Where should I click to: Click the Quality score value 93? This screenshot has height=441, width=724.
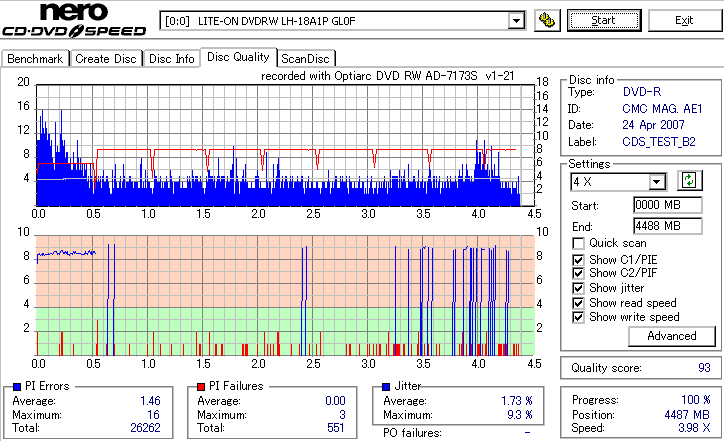tap(704, 368)
